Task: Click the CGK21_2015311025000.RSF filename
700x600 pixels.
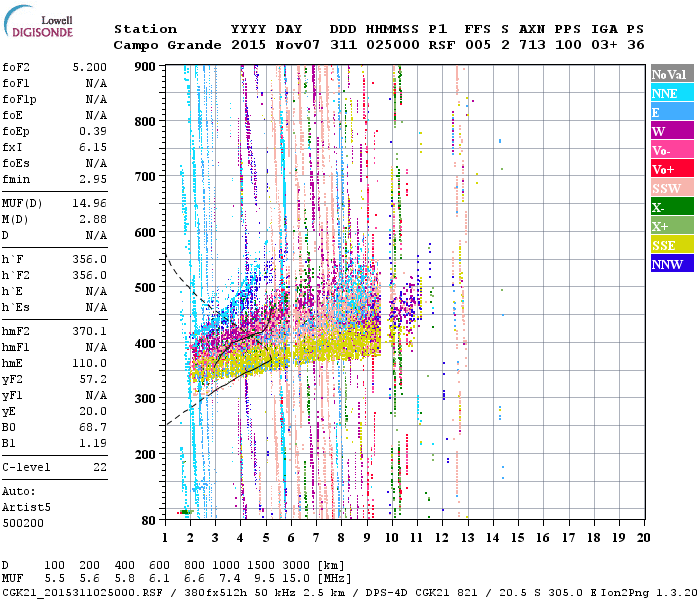Action: click(x=82, y=592)
